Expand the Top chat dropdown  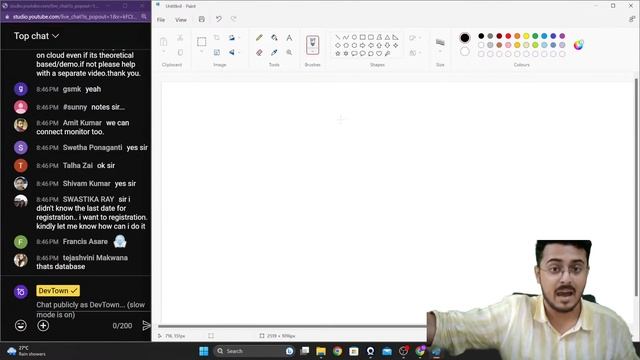click(x=36, y=36)
